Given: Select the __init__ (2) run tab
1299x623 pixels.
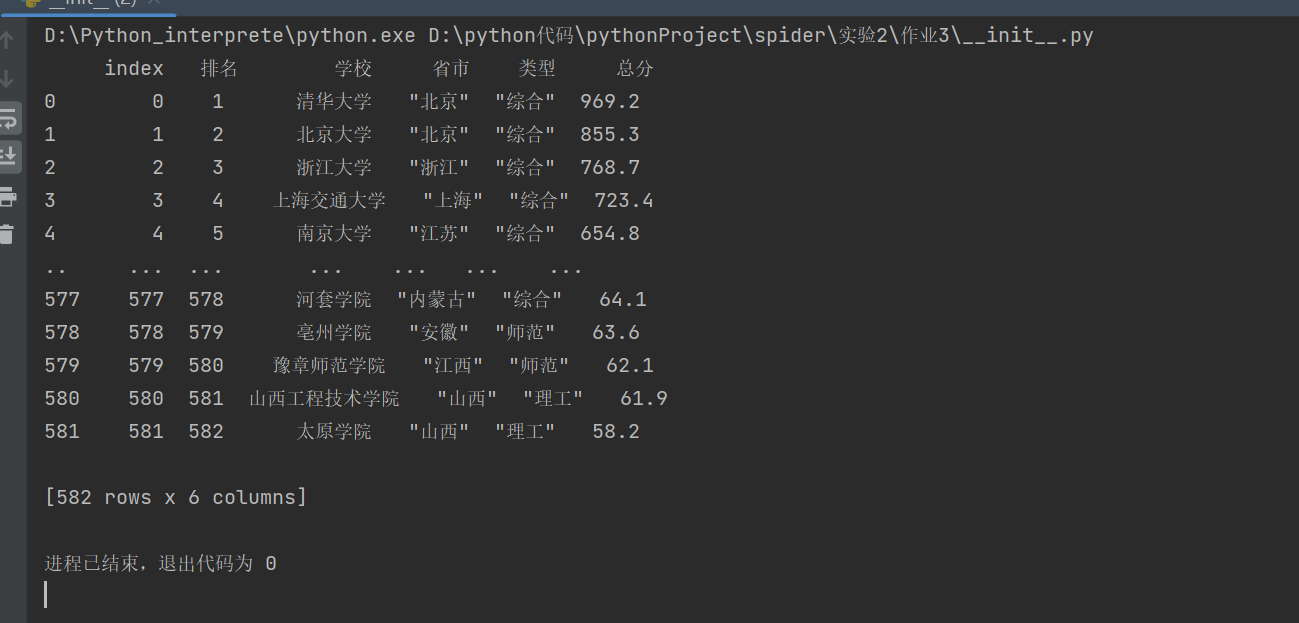Looking at the screenshot, I should 90,4.
